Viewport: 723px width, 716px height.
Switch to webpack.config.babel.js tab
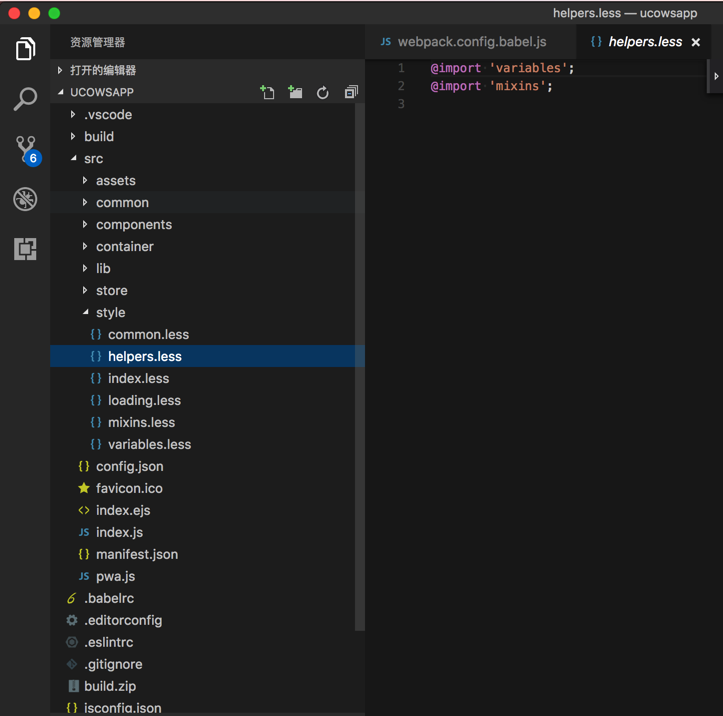[x=471, y=42]
